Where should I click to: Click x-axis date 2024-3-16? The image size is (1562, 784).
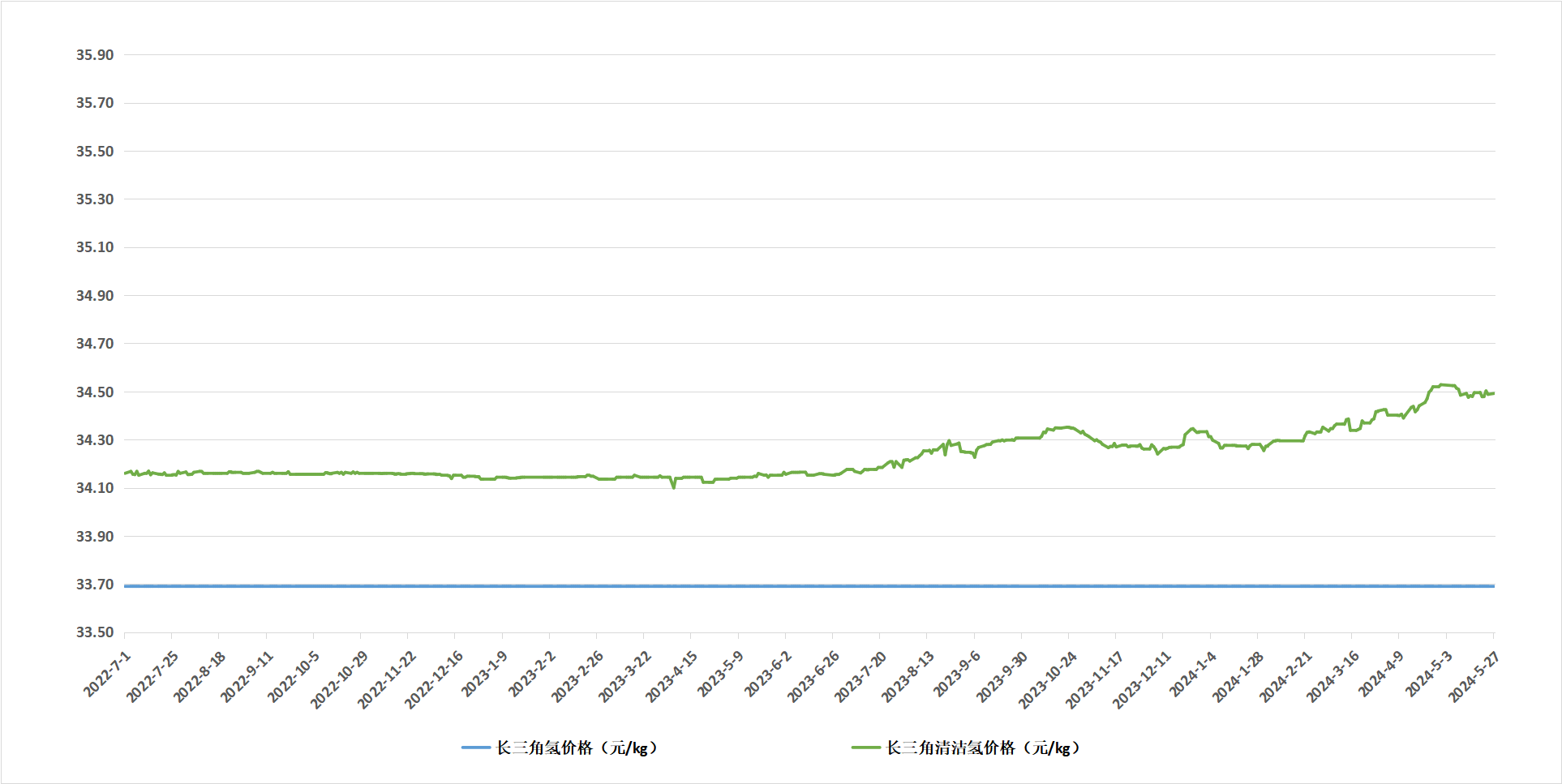[x=1331, y=676]
